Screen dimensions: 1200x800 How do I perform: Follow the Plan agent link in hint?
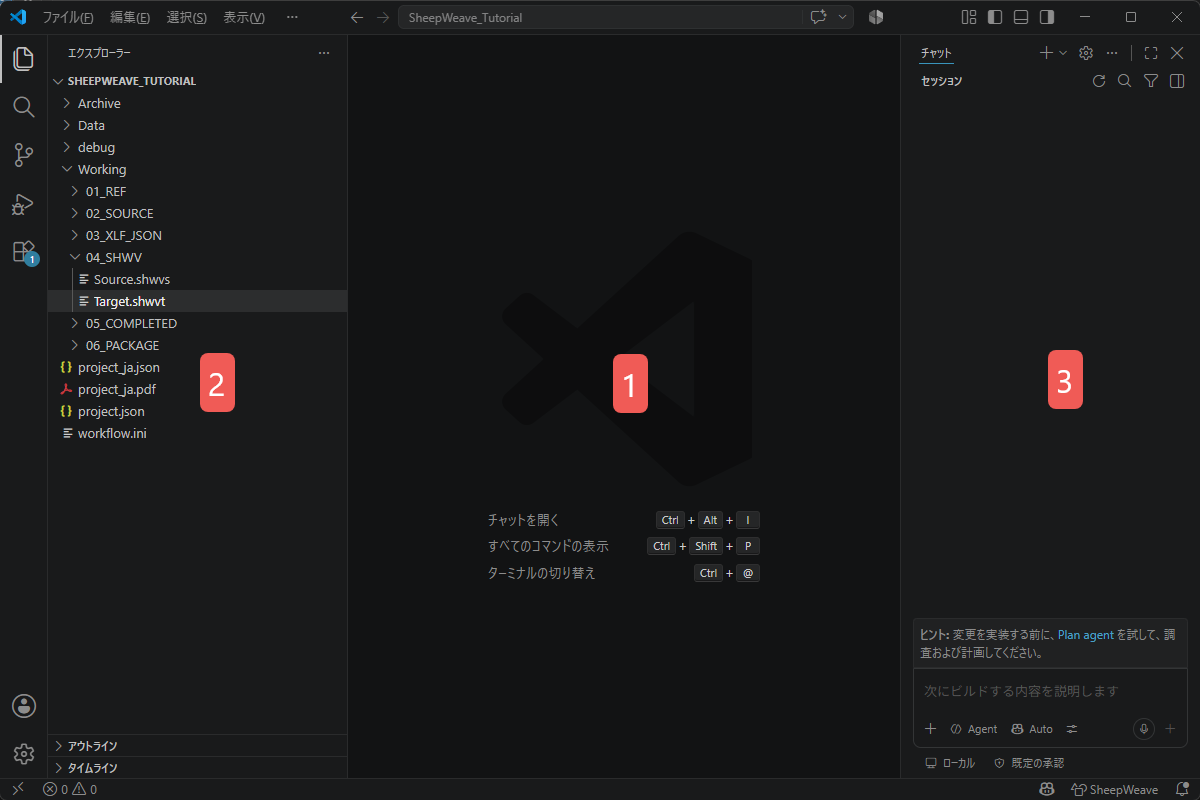(x=1086, y=635)
